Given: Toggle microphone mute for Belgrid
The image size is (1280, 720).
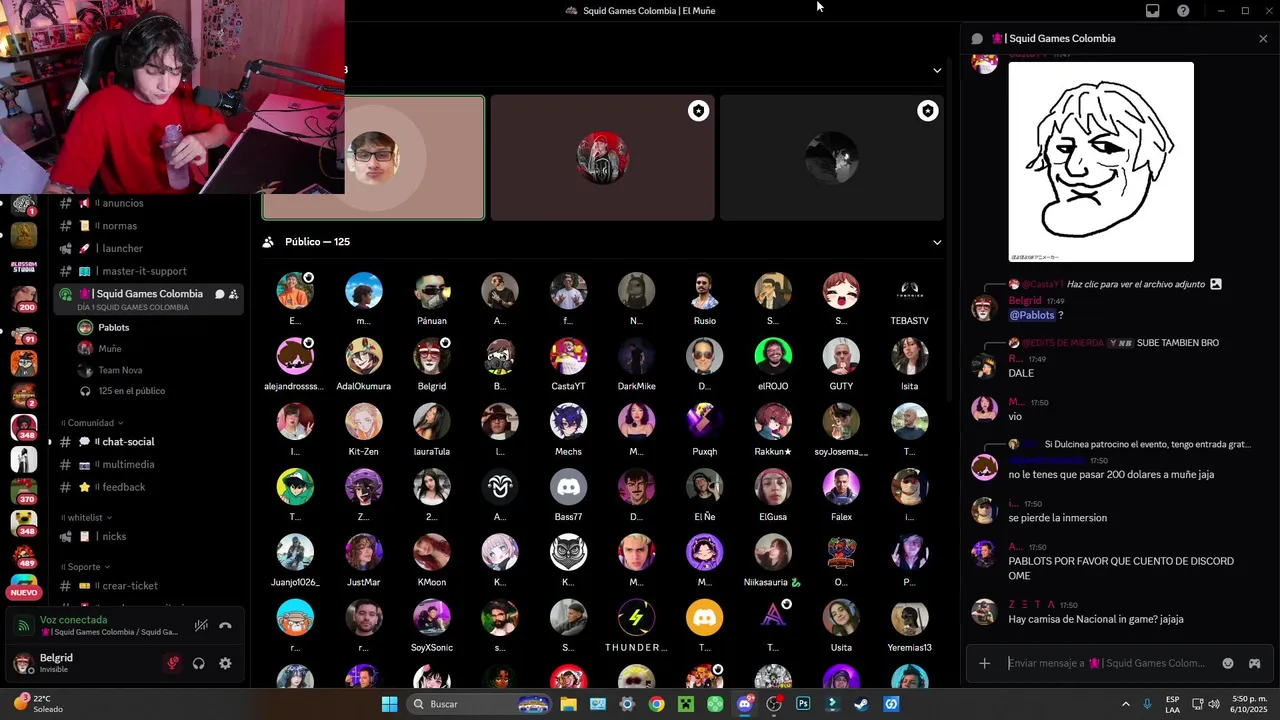Looking at the screenshot, I should 172,663.
